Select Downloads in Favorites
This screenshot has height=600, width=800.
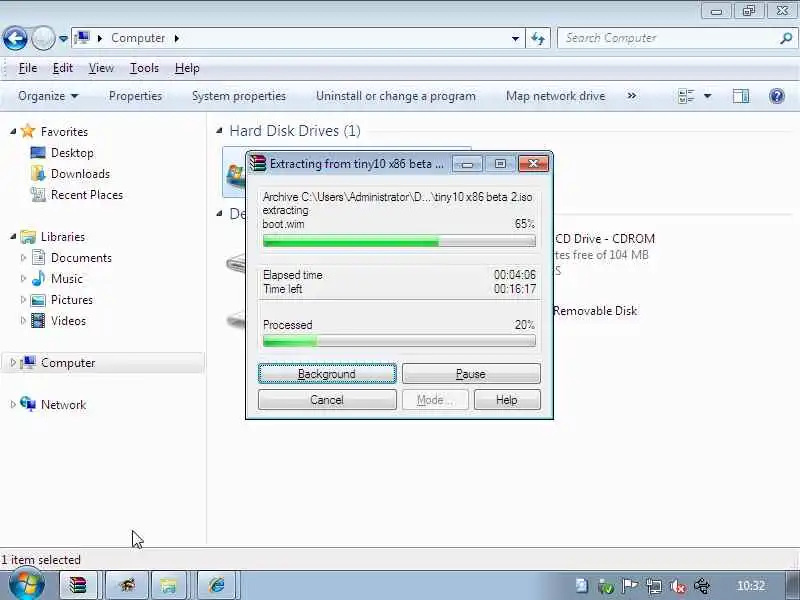(80, 173)
